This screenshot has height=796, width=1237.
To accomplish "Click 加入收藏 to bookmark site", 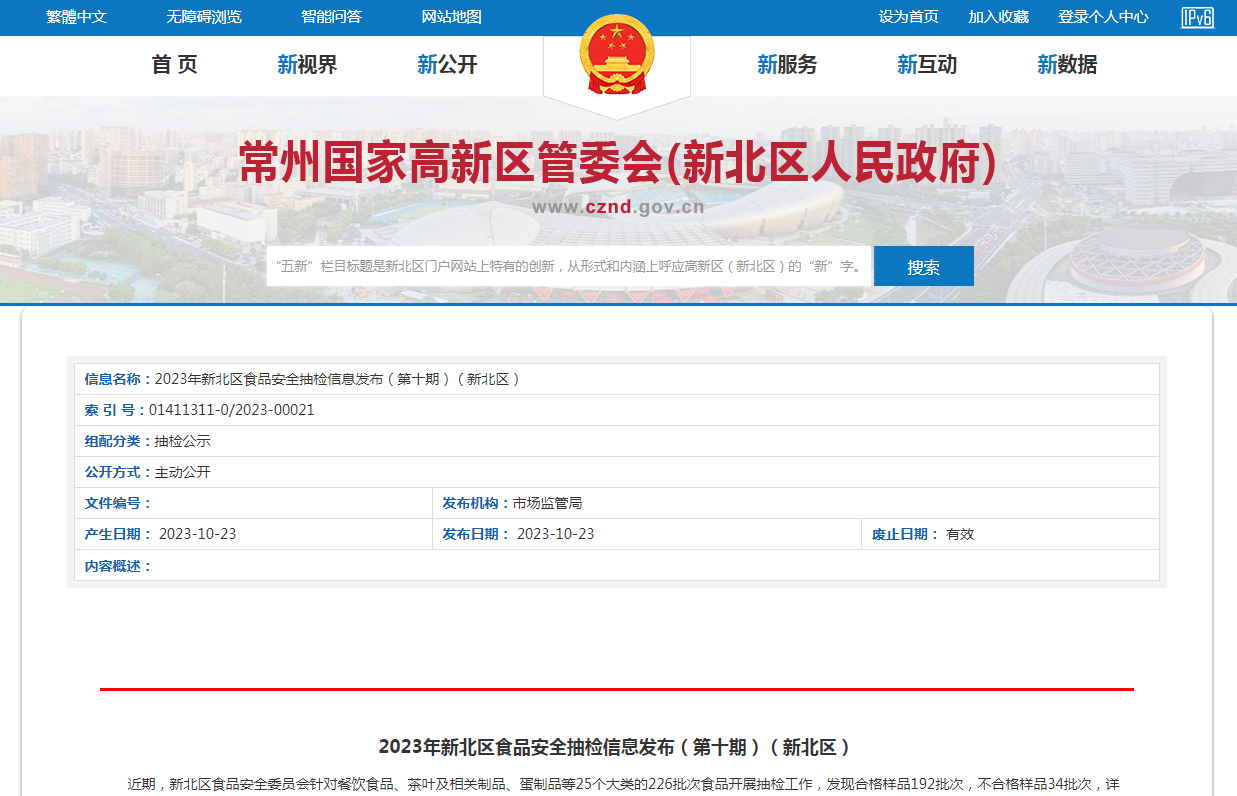I will coord(998,17).
